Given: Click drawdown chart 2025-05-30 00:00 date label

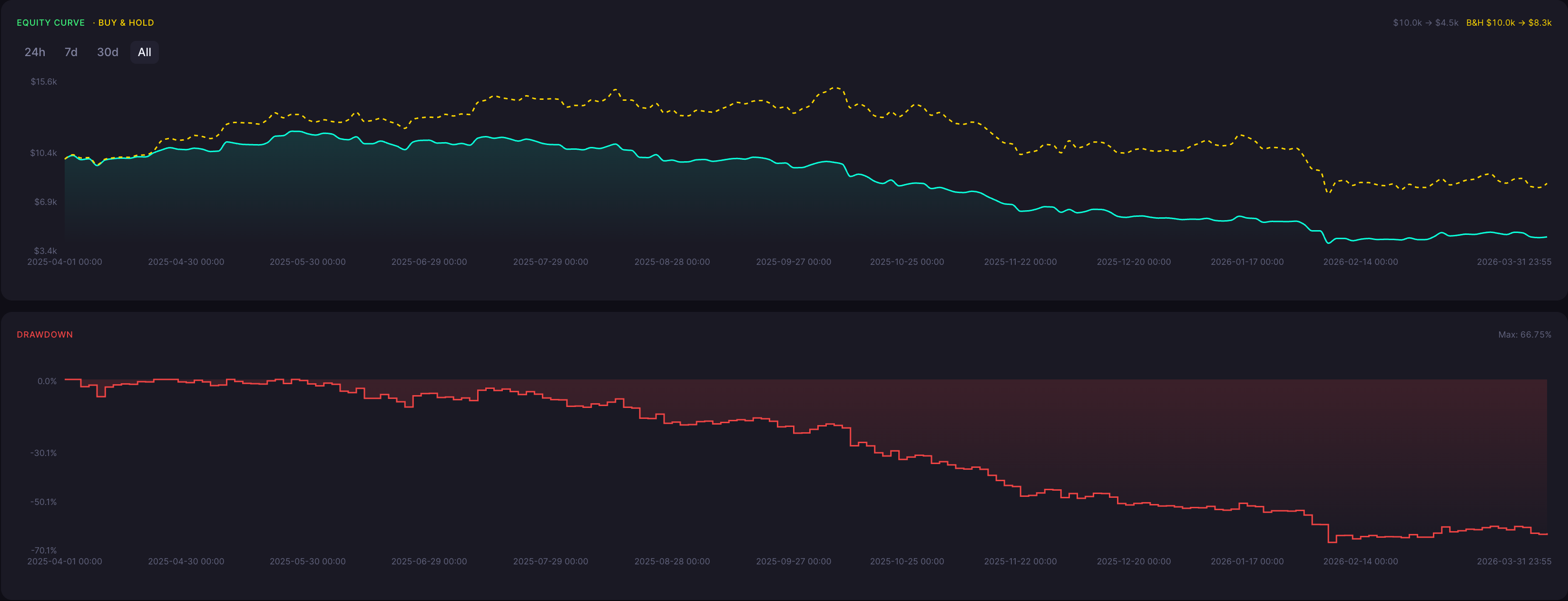Looking at the screenshot, I should [307, 562].
